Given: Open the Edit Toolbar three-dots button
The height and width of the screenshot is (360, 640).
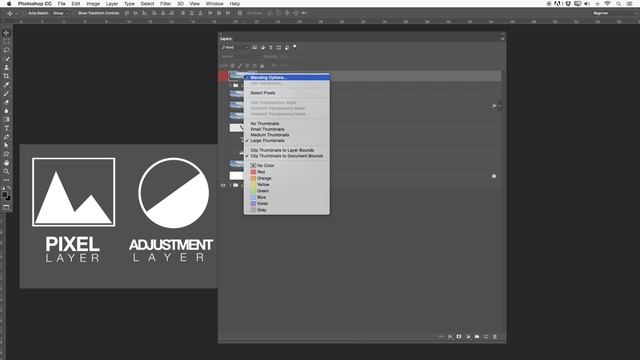Looking at the screenshot, I should pos(6,180).
